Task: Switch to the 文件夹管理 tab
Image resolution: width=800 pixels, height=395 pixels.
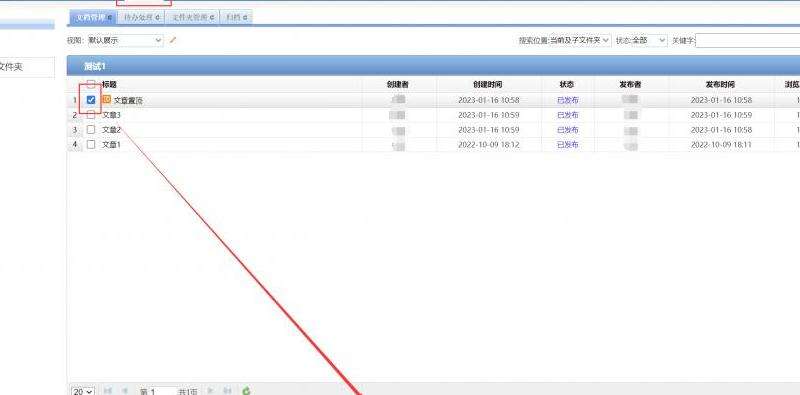Action: click(x=192, y=17)
